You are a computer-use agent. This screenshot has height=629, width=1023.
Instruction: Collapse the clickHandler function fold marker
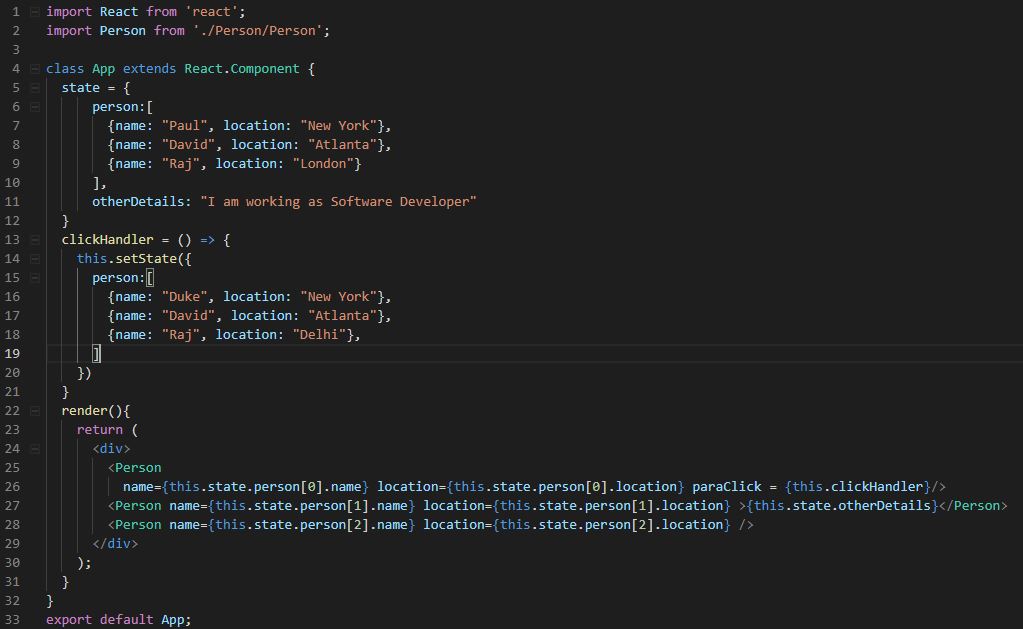tap(35, 240)
